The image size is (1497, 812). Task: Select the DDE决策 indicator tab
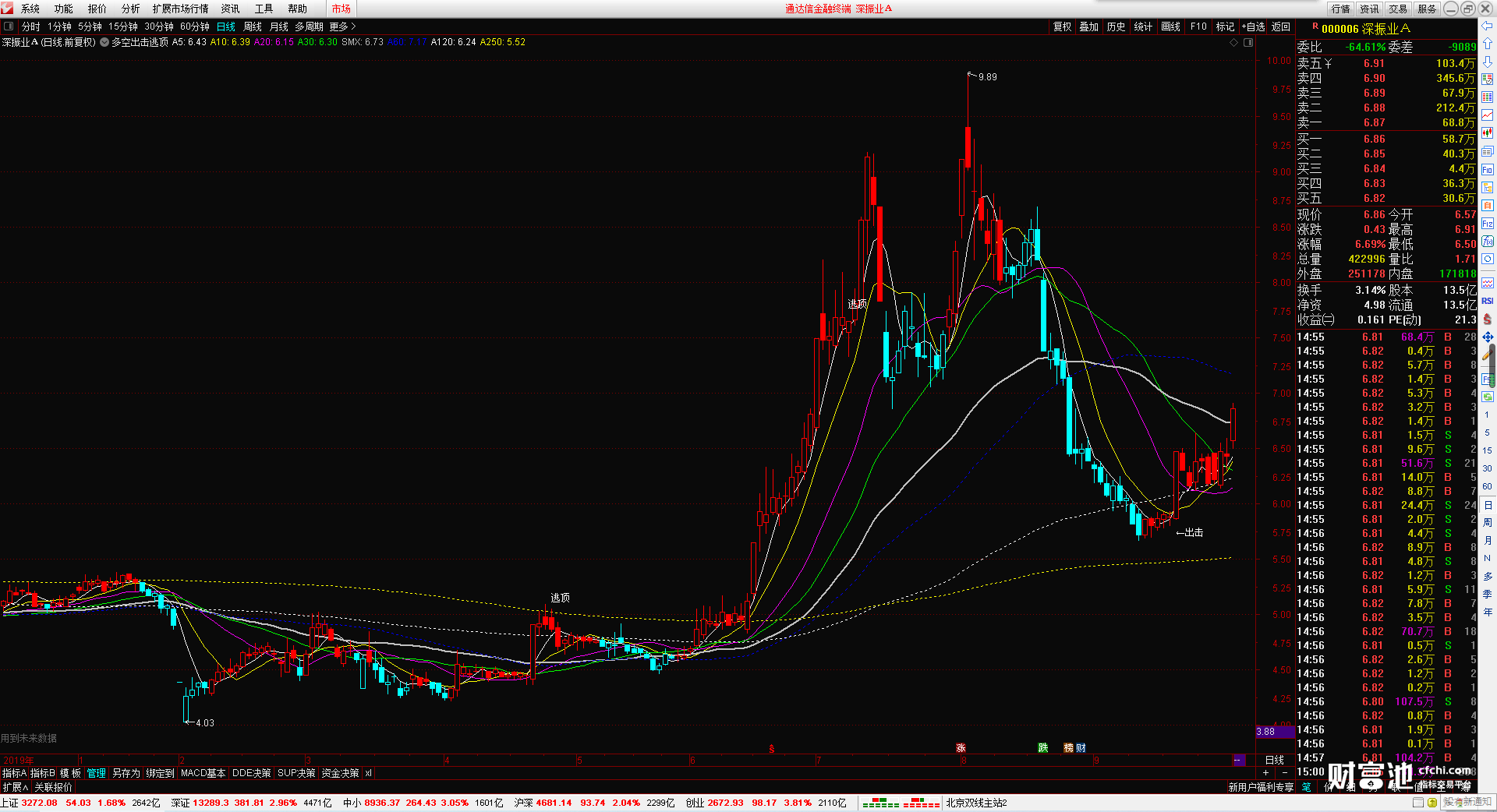tap(252, 773)
